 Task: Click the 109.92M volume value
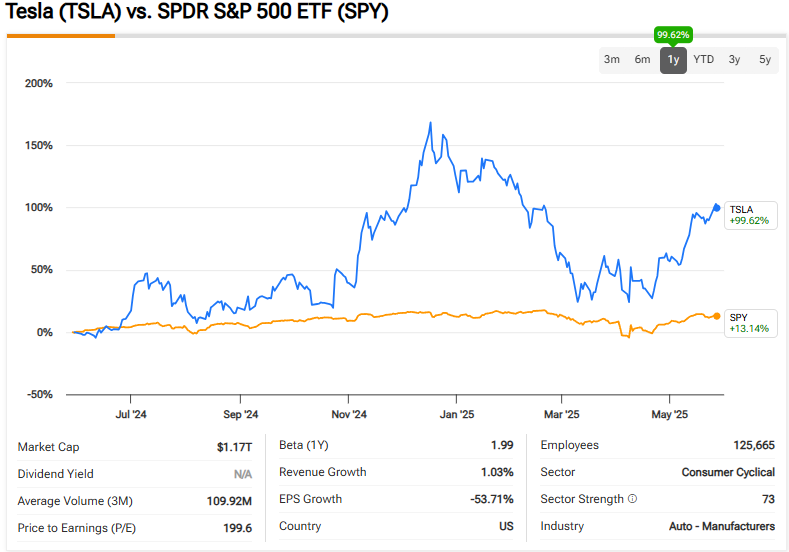229,501
